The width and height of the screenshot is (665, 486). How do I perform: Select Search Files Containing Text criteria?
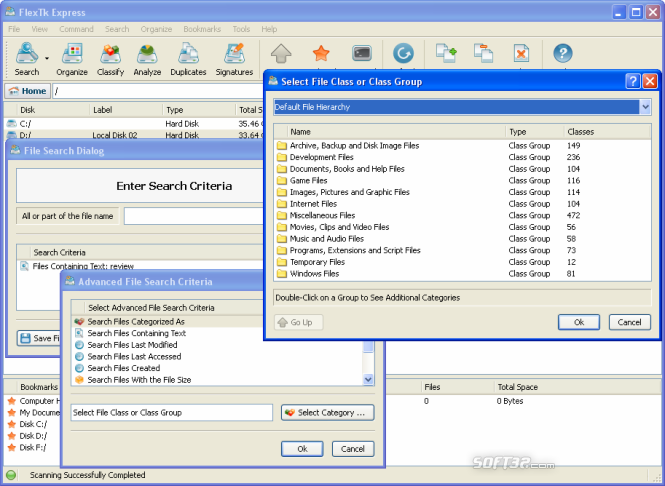[217, 333]
